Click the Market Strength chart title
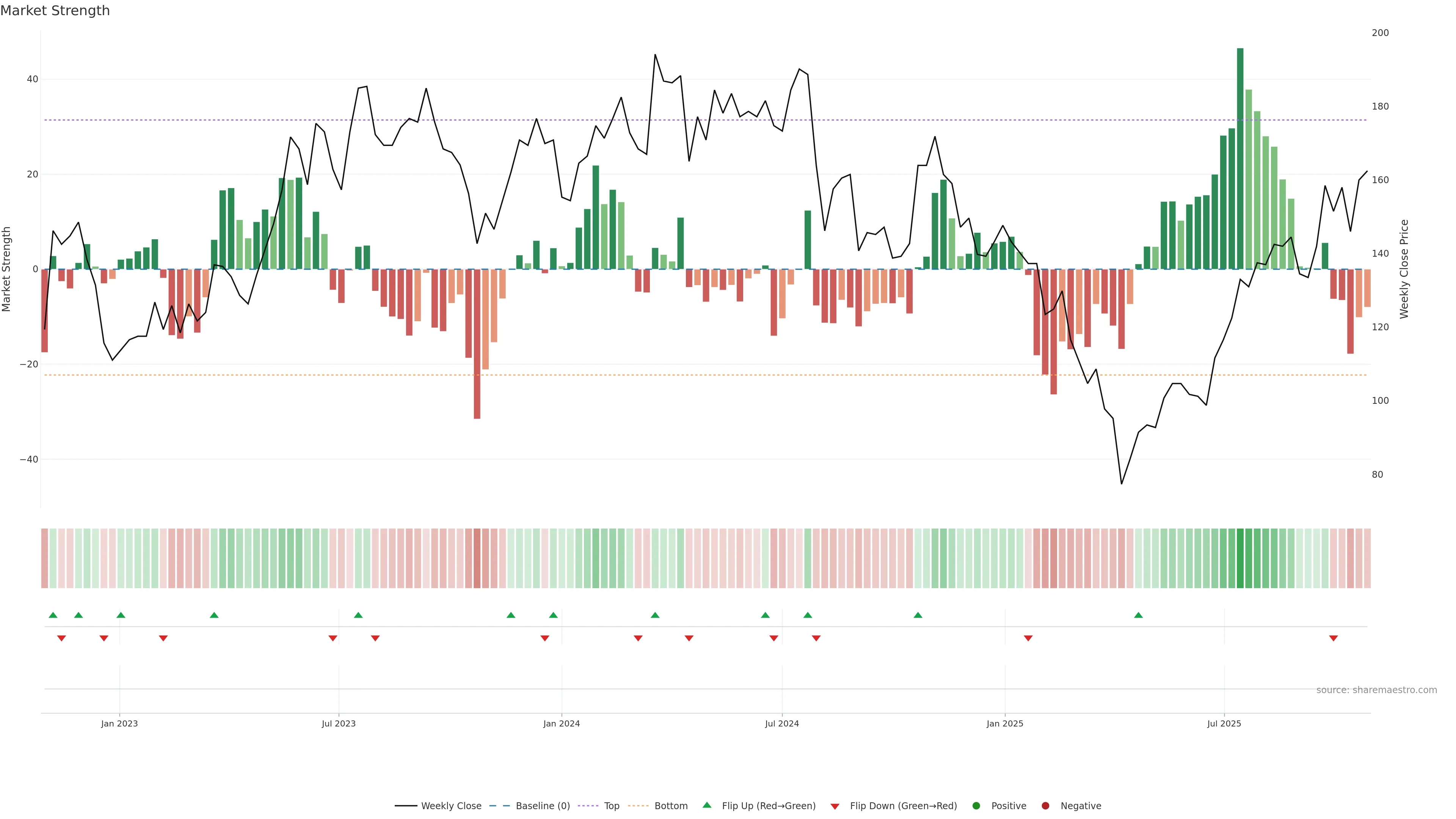This screenshot has width=1456, height=819. (55, 11)
